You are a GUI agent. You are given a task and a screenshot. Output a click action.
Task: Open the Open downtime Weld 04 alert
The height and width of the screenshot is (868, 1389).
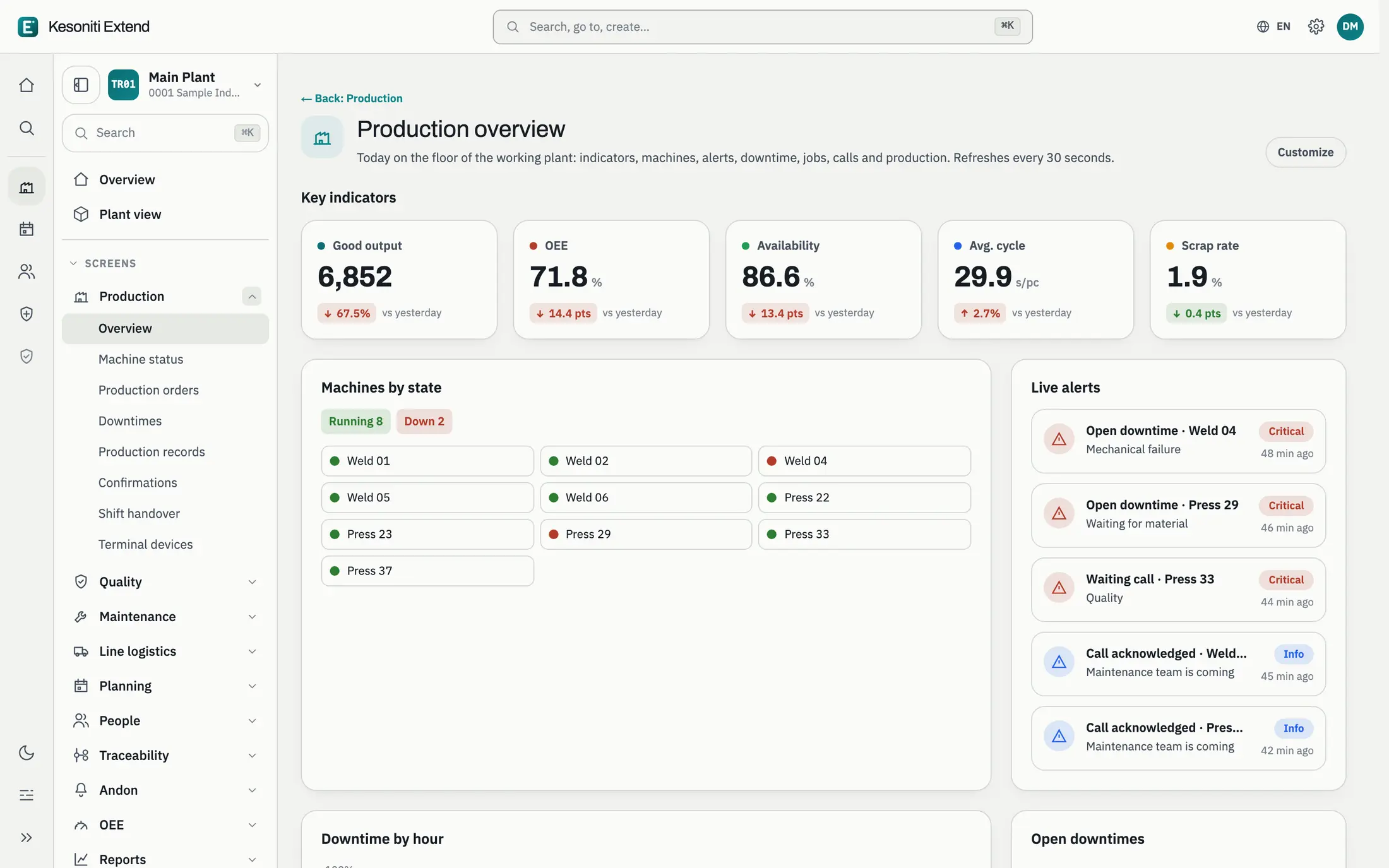tap(1178, 441)
